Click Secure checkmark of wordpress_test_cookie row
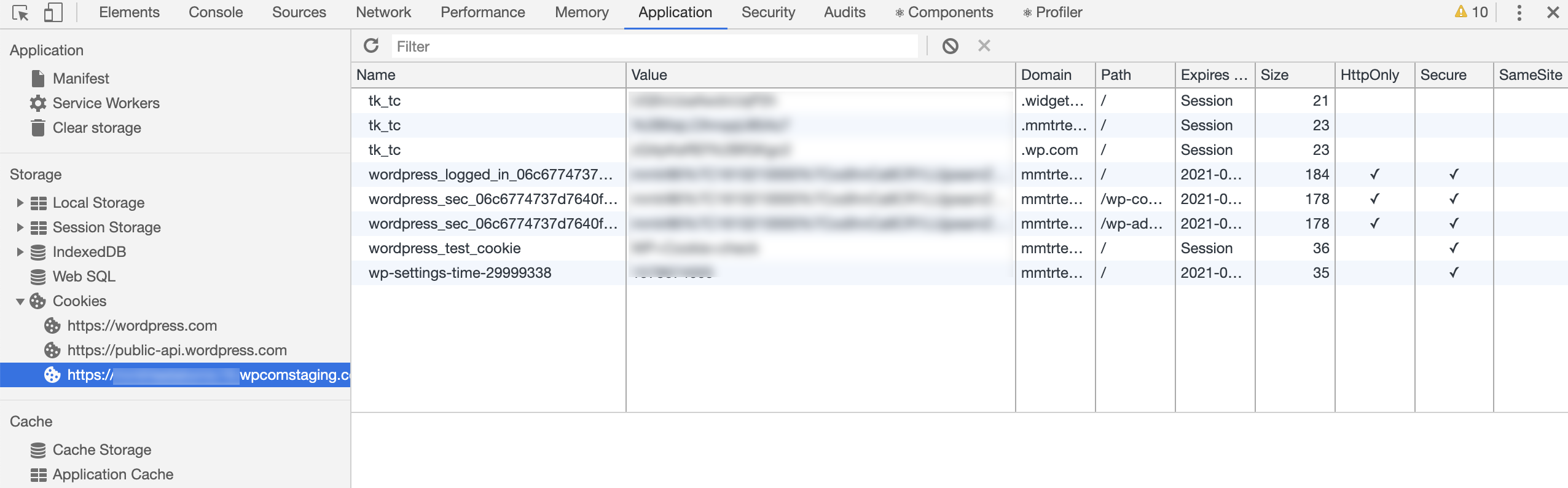The width and height of the screenshot is (1568, 488). pyautogui.click(x=1454, y=248)
